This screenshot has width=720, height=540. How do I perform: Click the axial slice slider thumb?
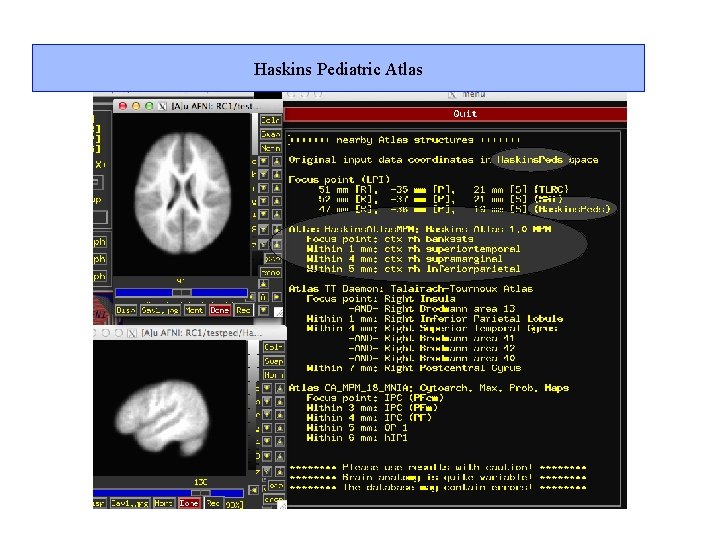[x=182, y=292]
